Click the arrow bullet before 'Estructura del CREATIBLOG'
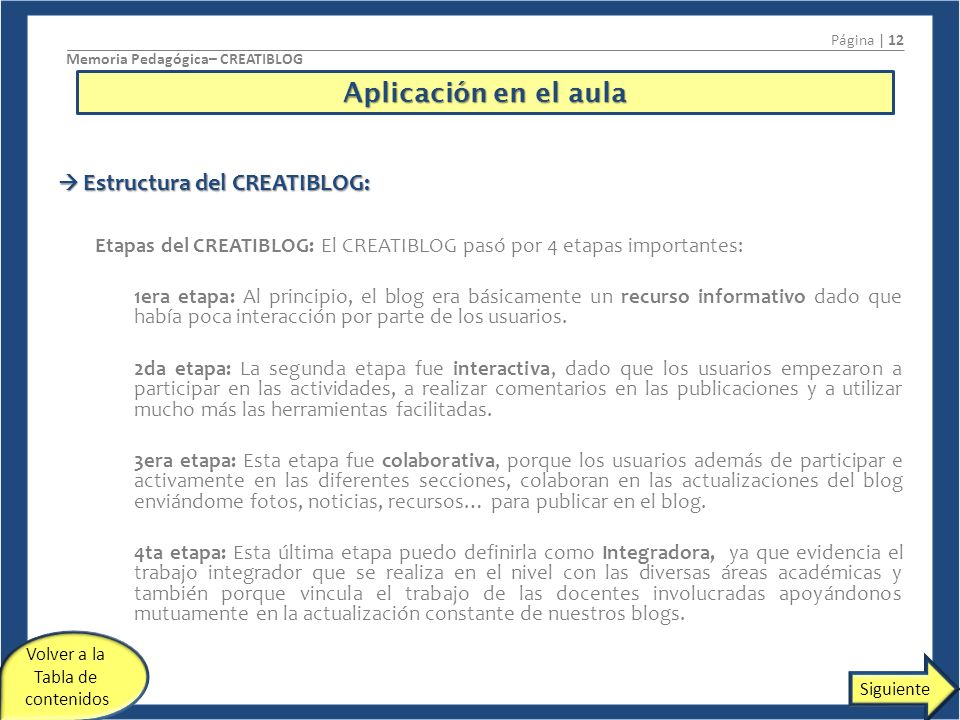 [x=68, y=182]
